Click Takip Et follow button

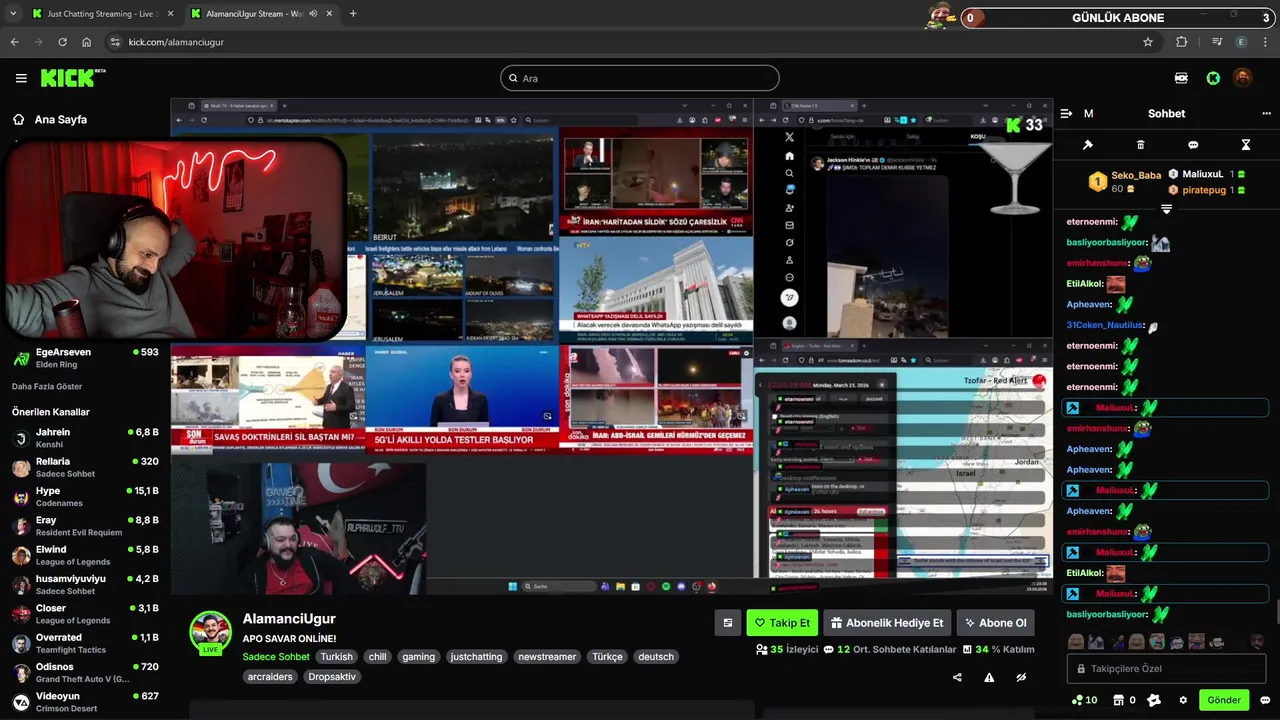click(x=782, y=623)
